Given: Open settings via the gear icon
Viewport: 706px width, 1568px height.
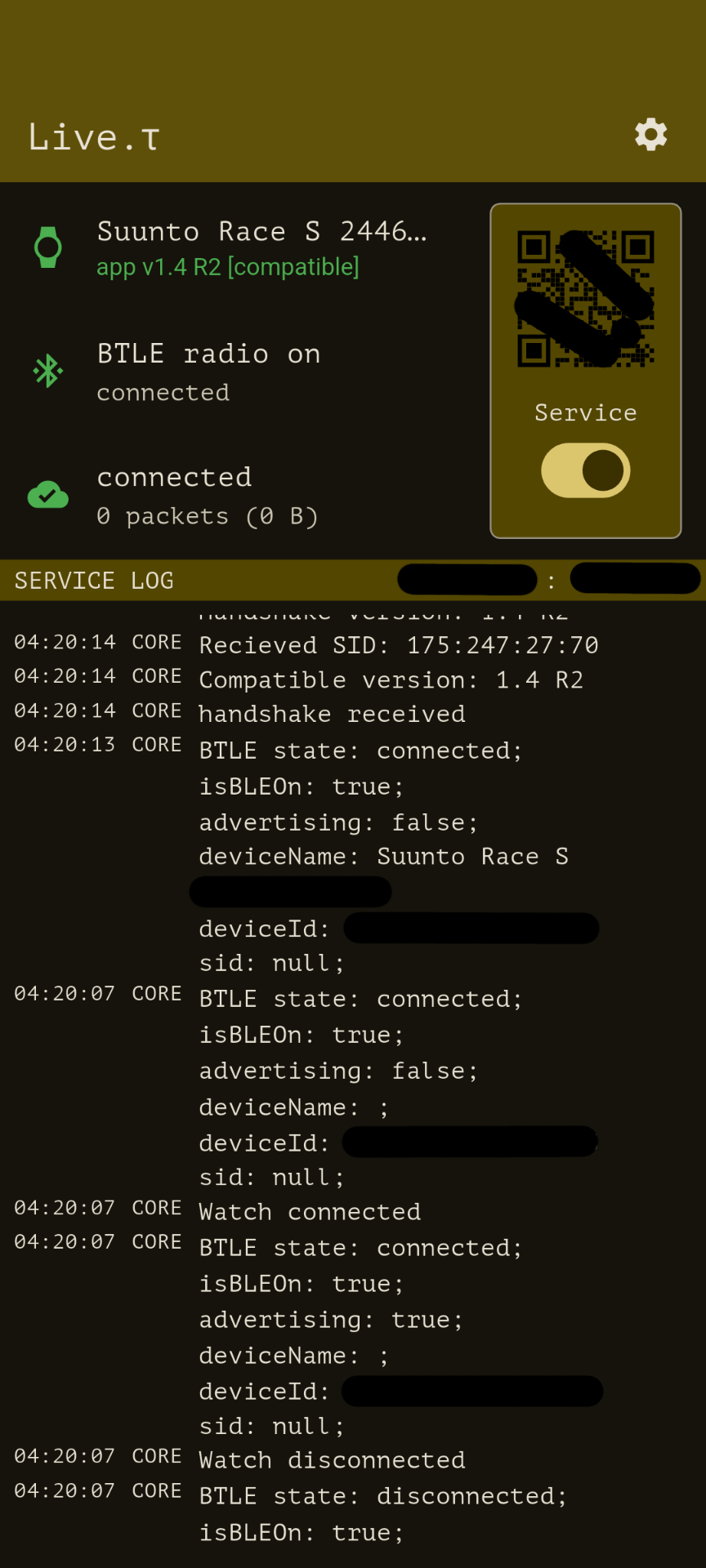Looking at the screenshot, I should pos(650,135).
